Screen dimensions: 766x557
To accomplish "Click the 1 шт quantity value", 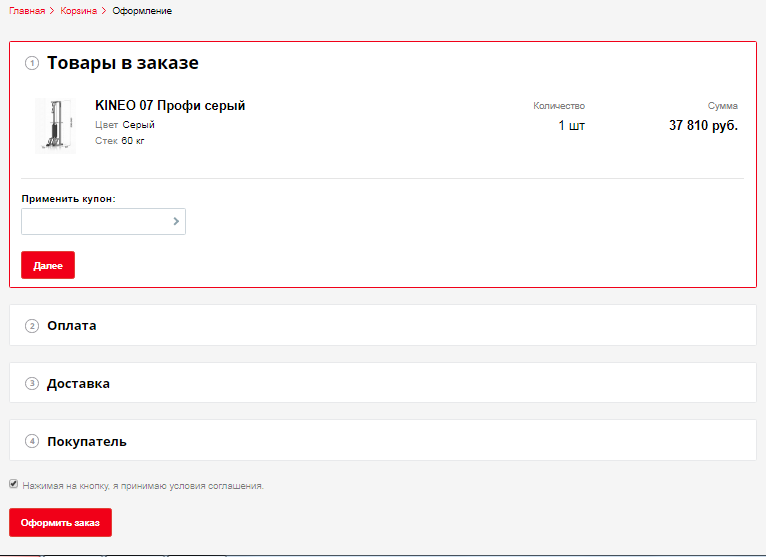I will pos(572,126).
